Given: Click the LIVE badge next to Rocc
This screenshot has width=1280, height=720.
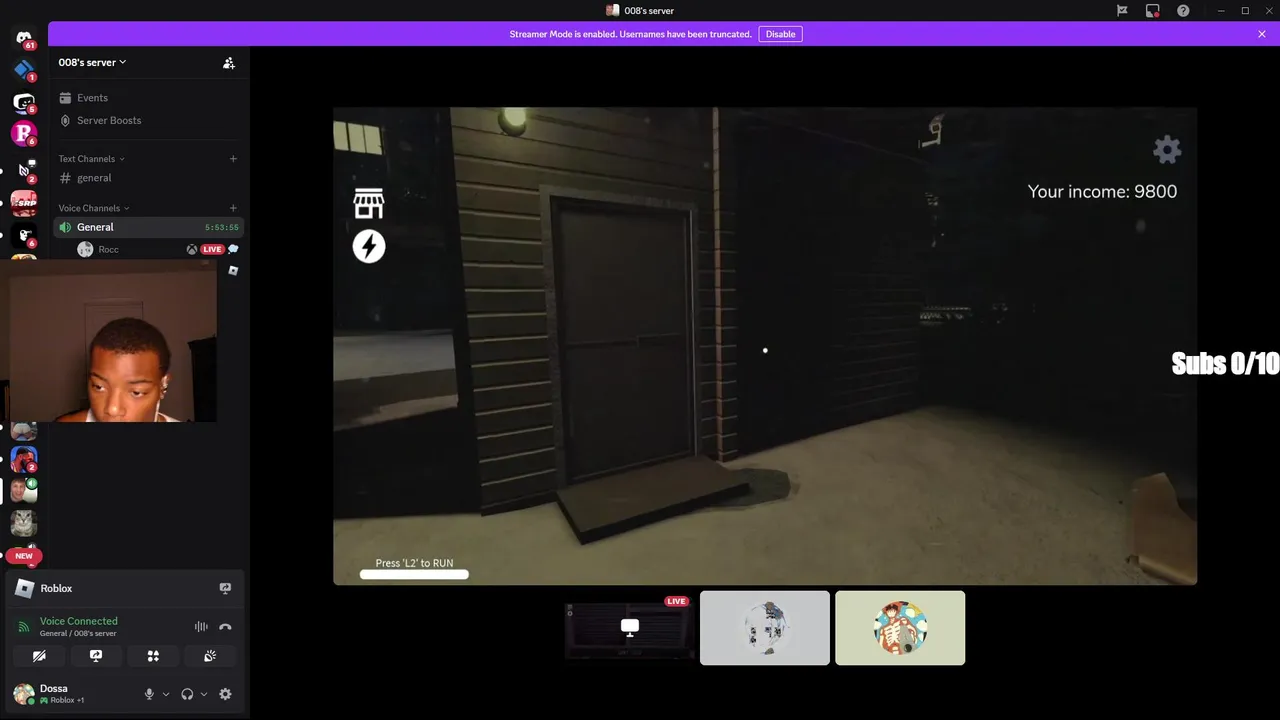Looking at the screenshot, I should point(212,249).
